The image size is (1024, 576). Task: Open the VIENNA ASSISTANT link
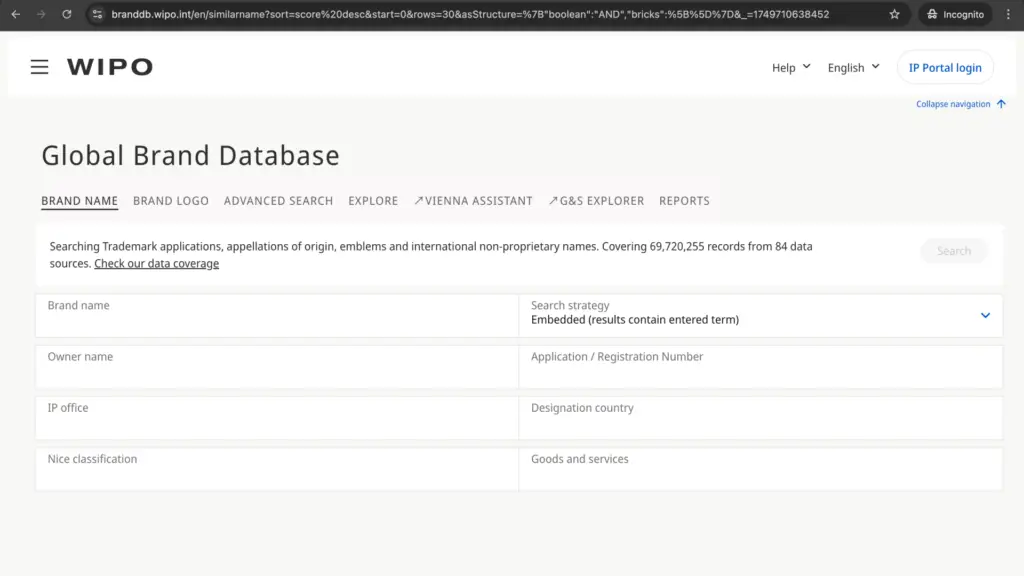pos(473,201)
